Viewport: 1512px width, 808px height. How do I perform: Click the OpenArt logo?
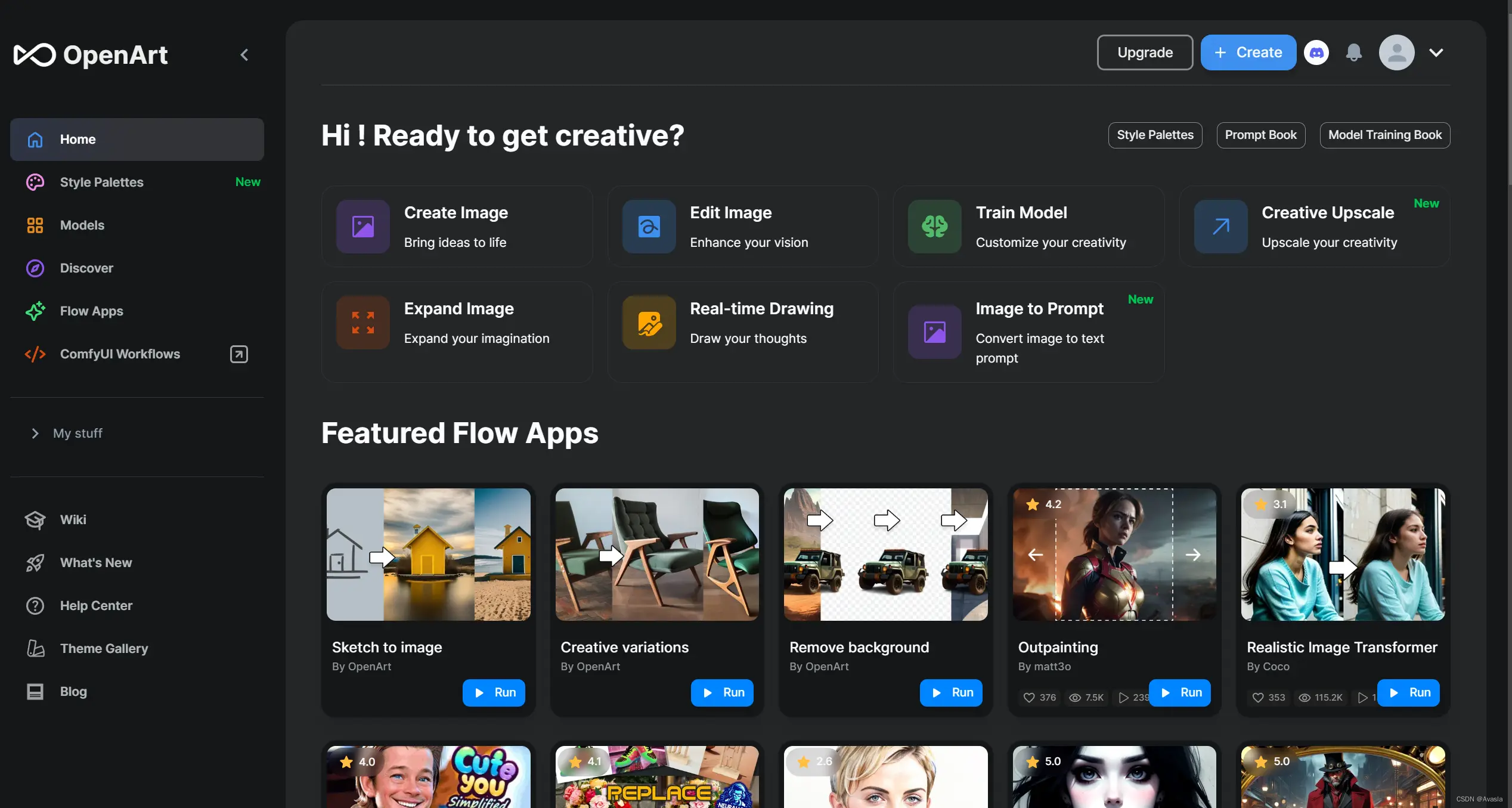(91, 55)
